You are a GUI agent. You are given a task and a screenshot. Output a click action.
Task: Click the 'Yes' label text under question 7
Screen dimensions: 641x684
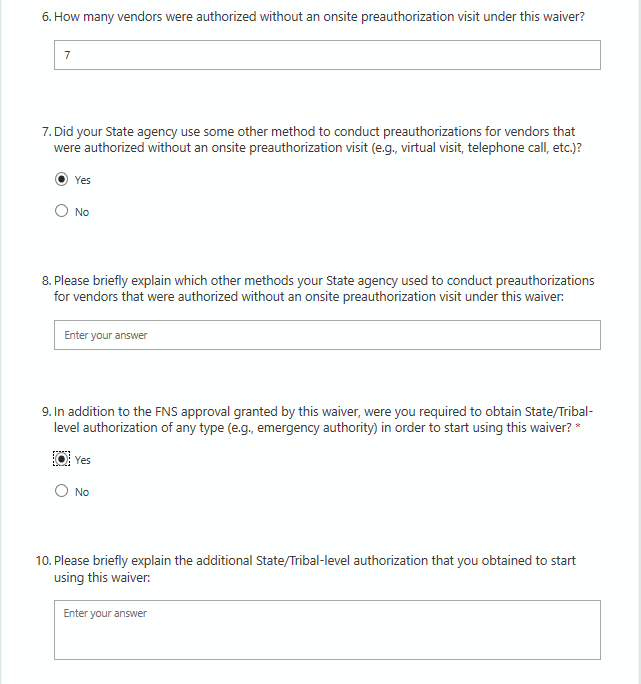pyautogui.click(x=83, y=181)
